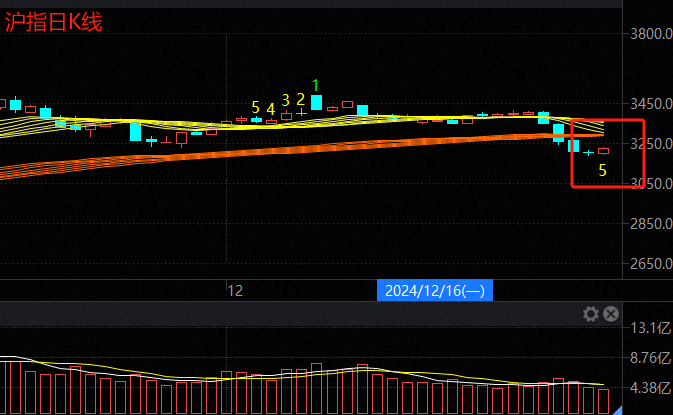Viewport: 673px width, 415px height.
Task: Click volume axis label 8.76亿
Action: (650, 358)
